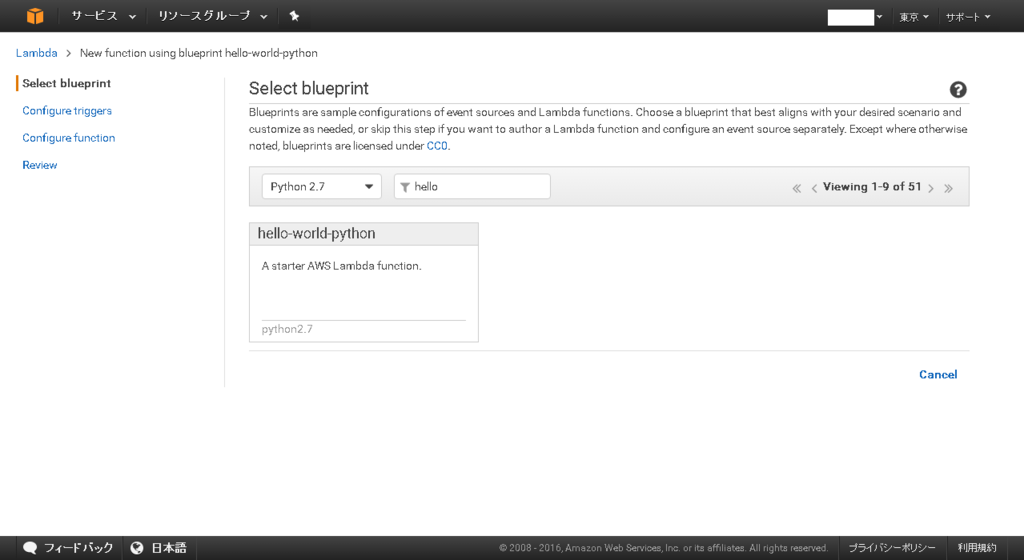Open the Python 2.7 runtime dropdown
1024x560 pixels.
point(321,187)
